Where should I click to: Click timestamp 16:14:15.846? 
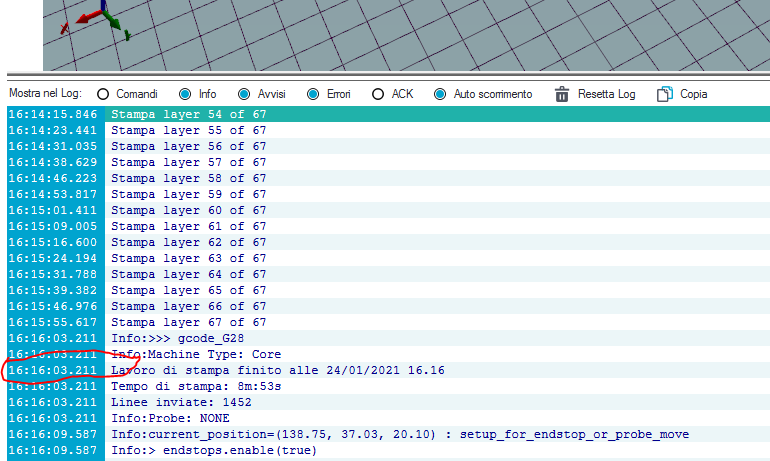pyautogui.click(x=53, y=114)
